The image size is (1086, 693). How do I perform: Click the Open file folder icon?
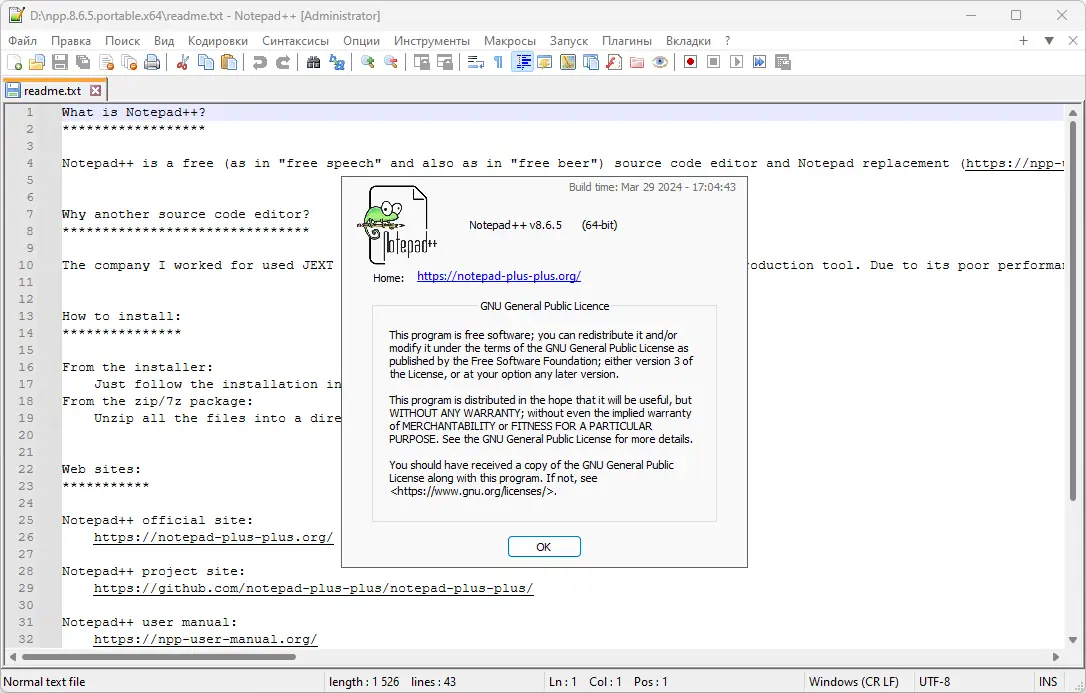click(37, 62)
